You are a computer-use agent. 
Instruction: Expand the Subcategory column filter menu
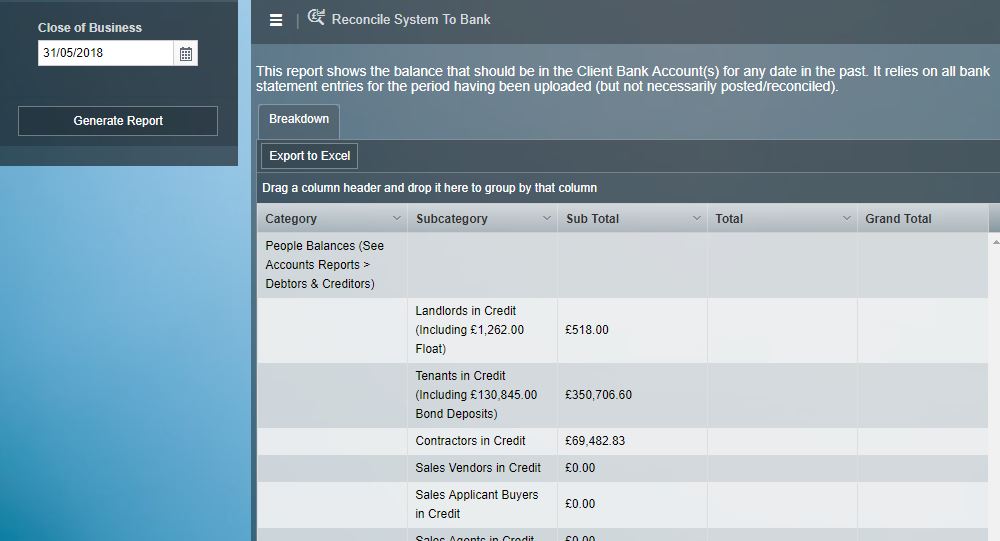(546, 219)
